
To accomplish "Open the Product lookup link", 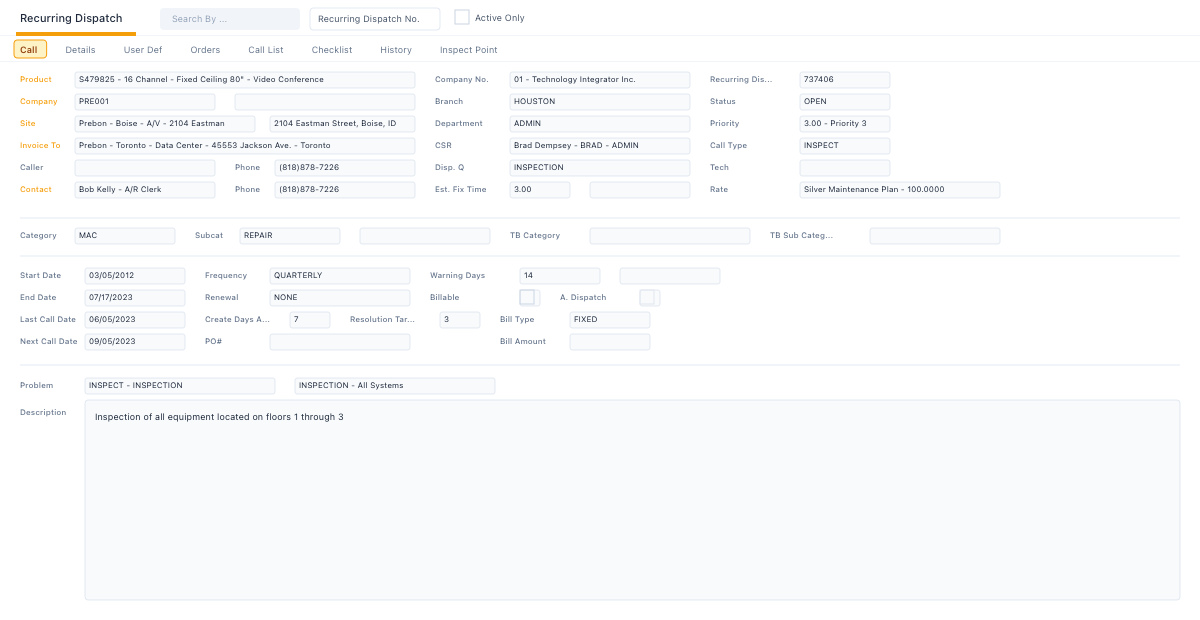I will coord(36,79).
